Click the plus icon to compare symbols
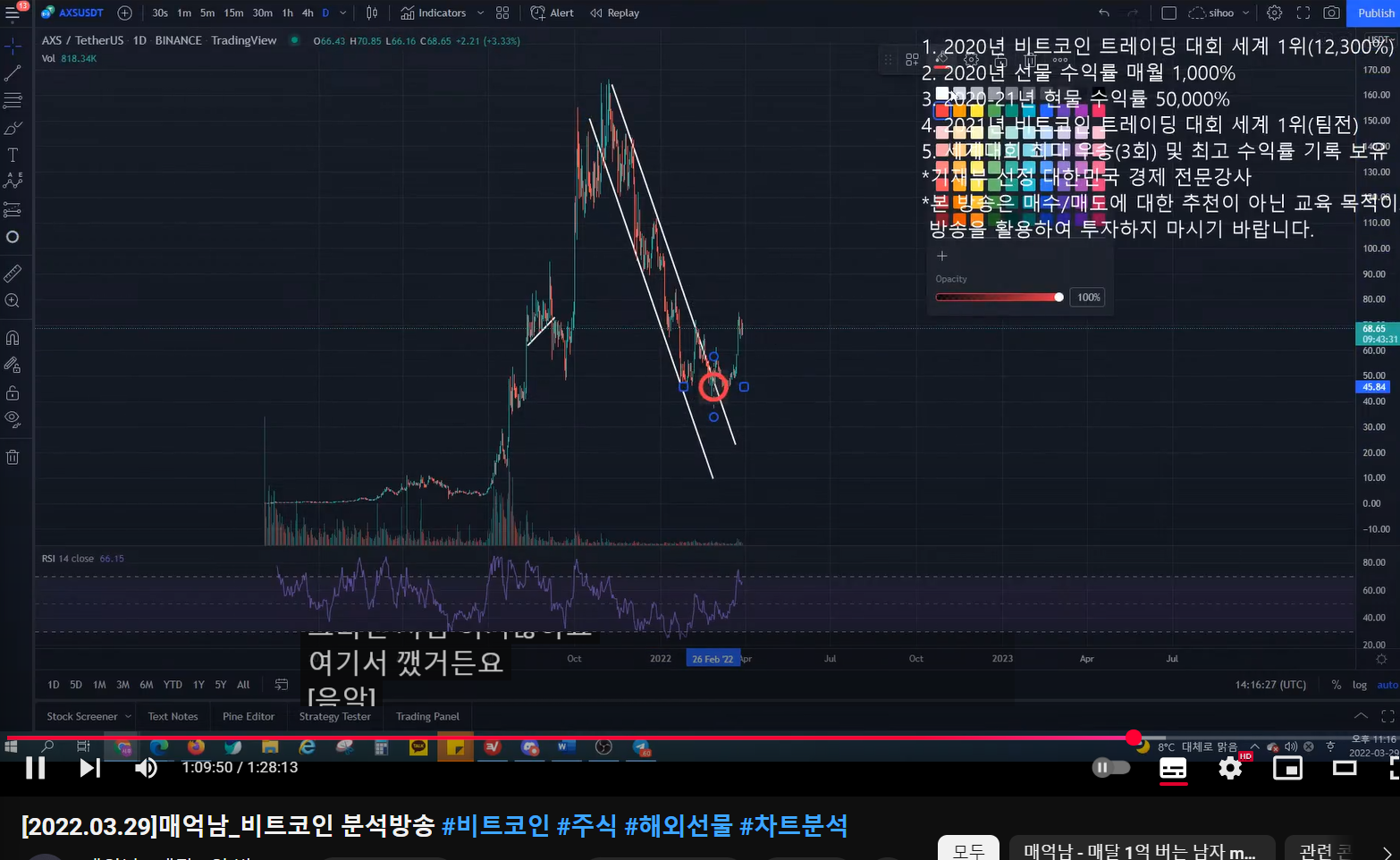The image size is (1400, 860). tap(125, 13)
